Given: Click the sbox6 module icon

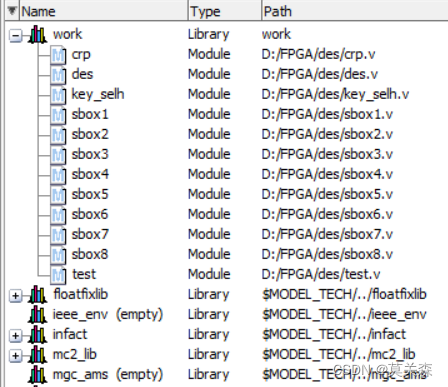Looking at the screenshot, I should (58, 215).
